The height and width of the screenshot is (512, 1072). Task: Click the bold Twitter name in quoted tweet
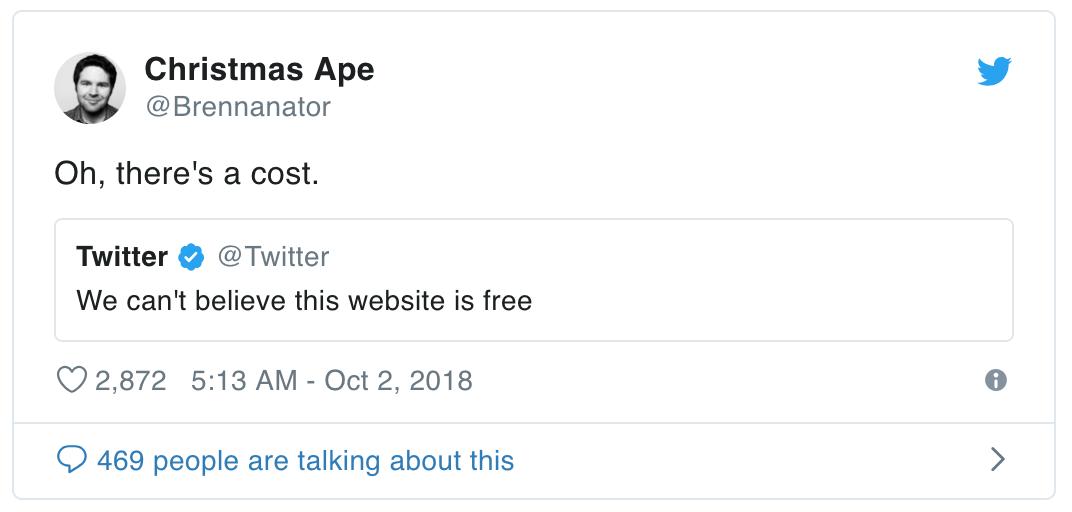coord(122,257)
